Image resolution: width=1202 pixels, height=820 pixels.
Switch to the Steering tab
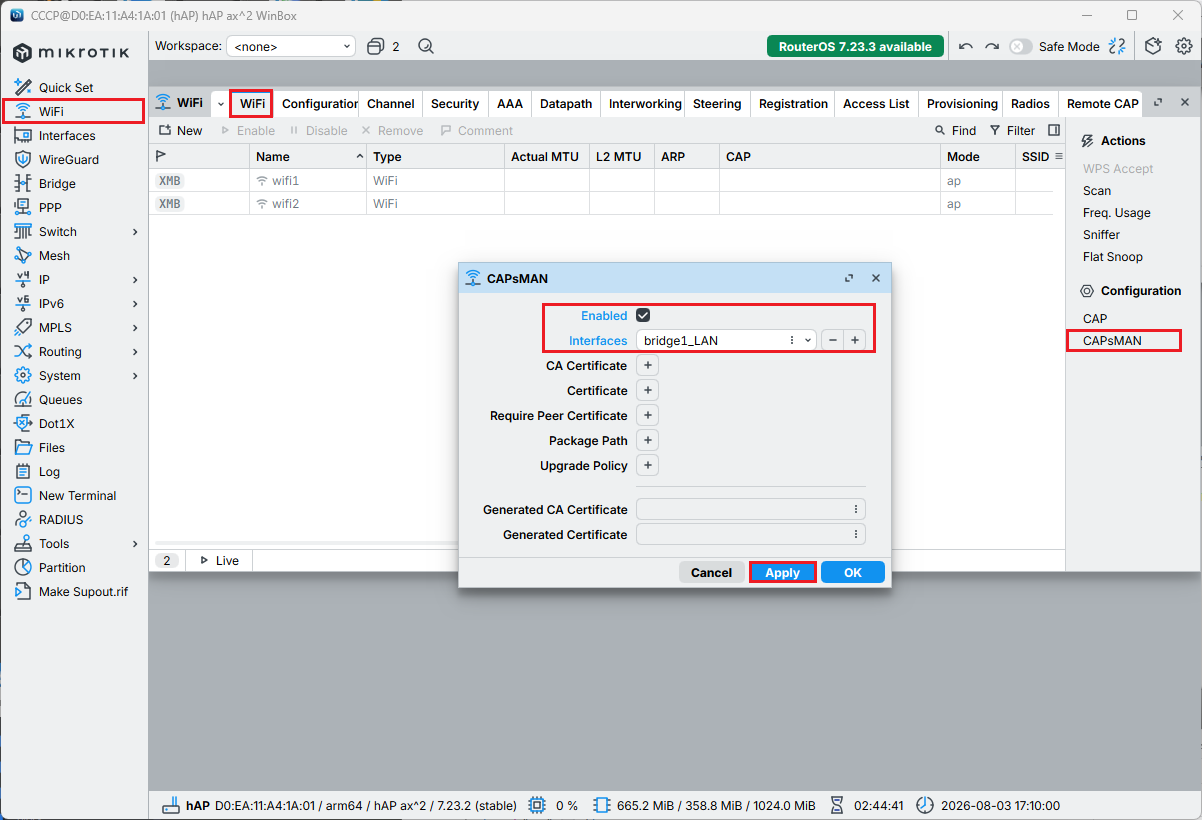pyautogui.click(x=717, y=104)
